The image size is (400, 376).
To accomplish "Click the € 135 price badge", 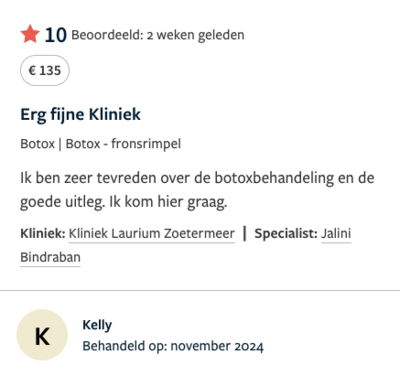I will pyautogui.click(x=45, y=70).
